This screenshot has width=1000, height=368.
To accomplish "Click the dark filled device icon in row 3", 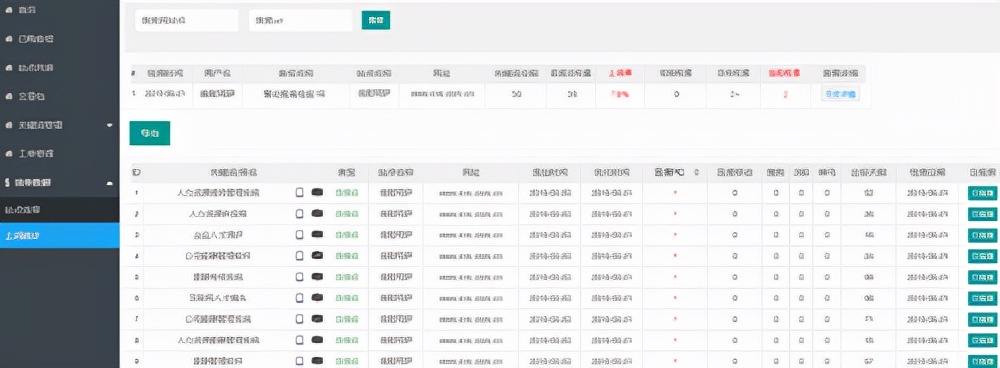I will click(317, 235).
